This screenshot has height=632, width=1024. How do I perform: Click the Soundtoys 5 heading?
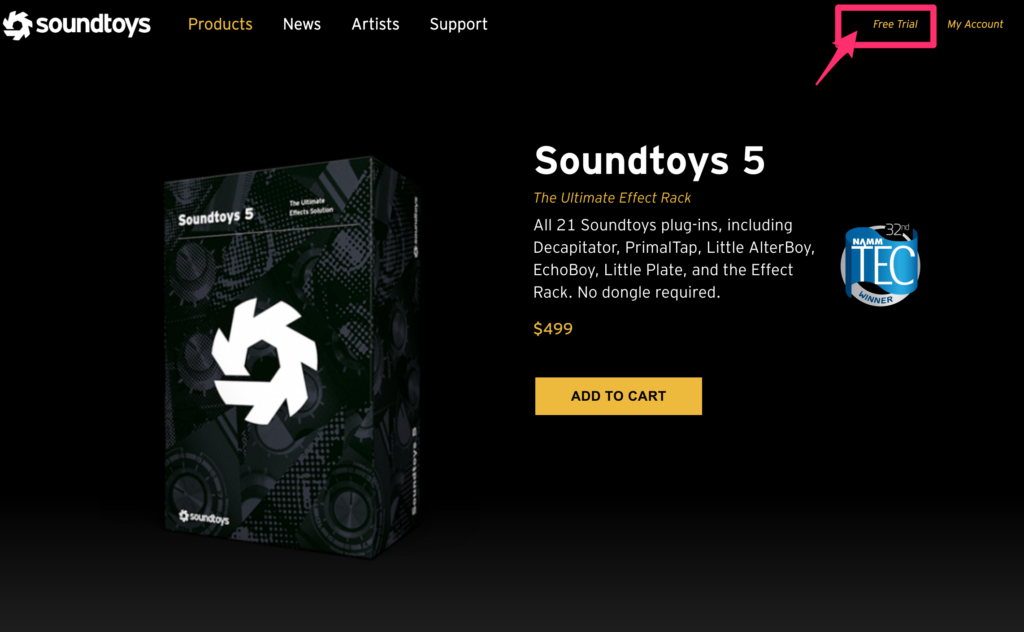tap(649, 161)
